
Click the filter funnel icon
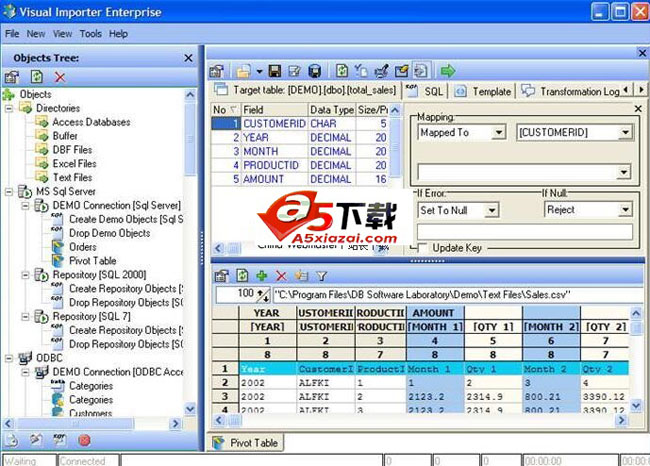(x=321, y=276)
